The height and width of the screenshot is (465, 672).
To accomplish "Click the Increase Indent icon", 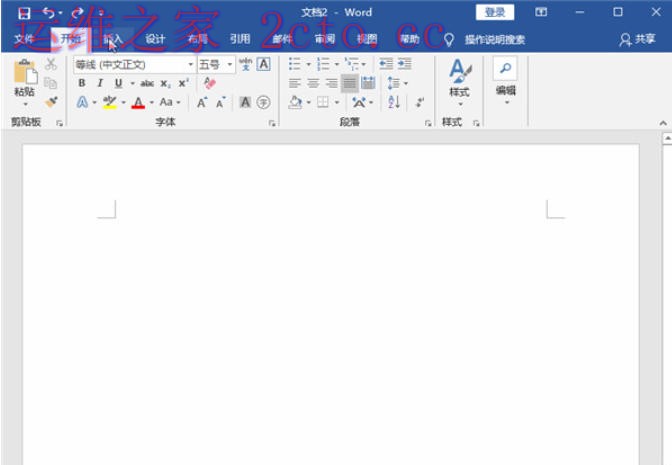I will coord(404,64).
